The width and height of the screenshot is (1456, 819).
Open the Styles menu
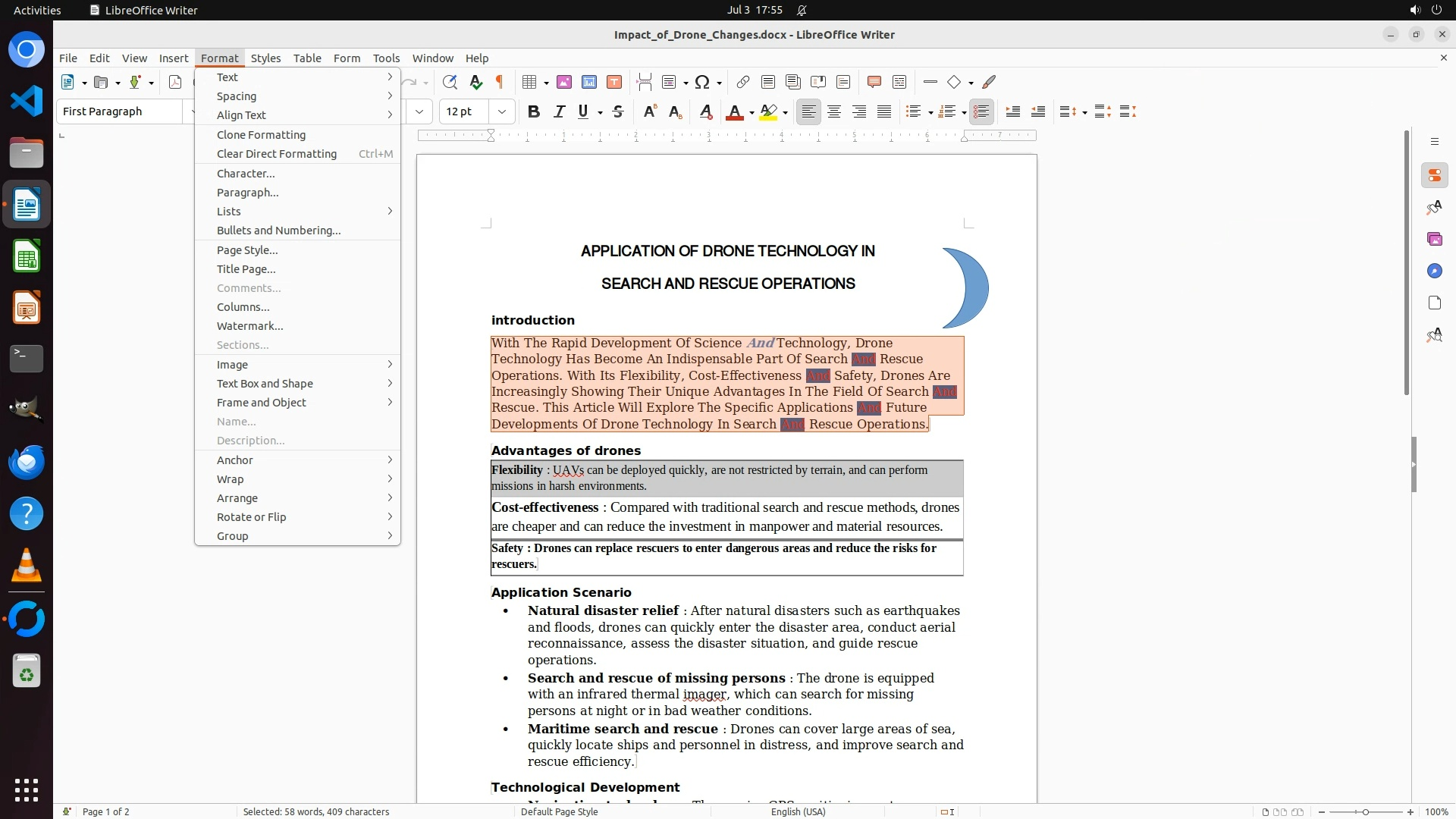265,58
